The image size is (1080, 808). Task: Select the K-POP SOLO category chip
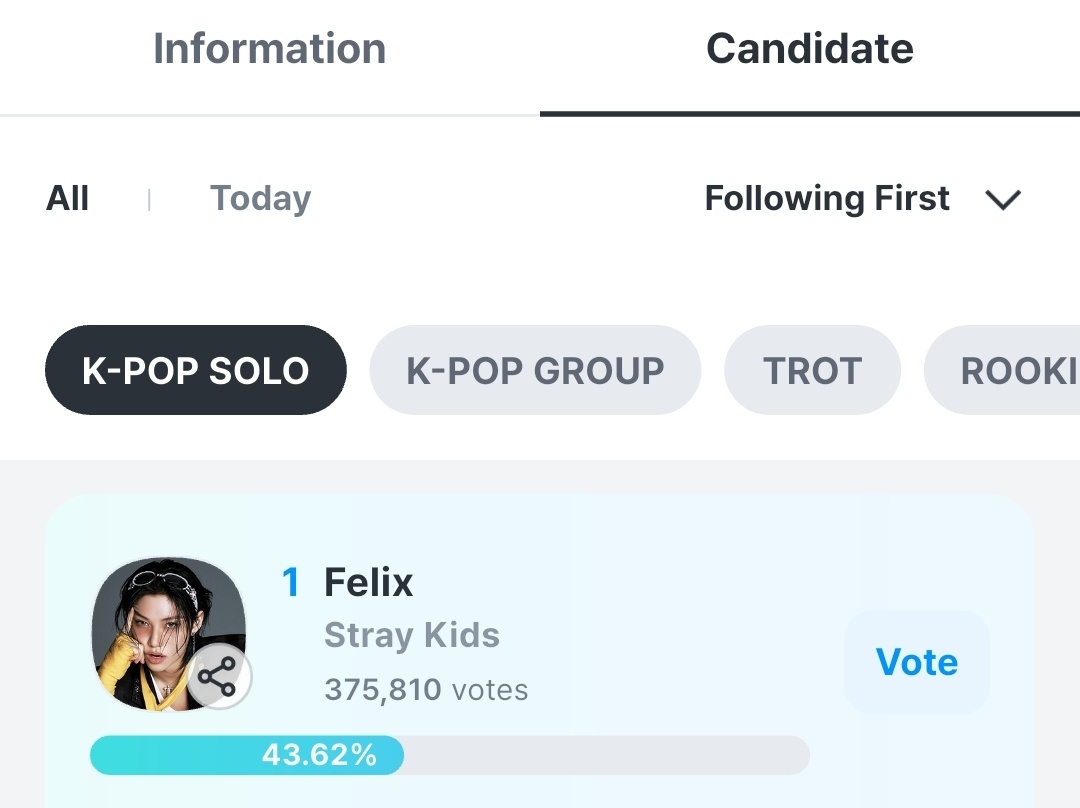196,370
